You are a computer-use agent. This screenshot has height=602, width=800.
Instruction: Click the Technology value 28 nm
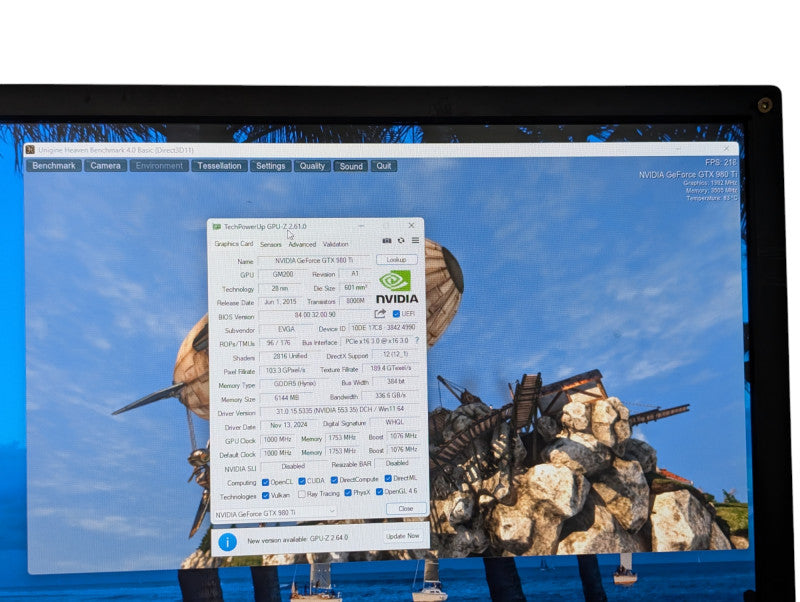coord(280,288)
